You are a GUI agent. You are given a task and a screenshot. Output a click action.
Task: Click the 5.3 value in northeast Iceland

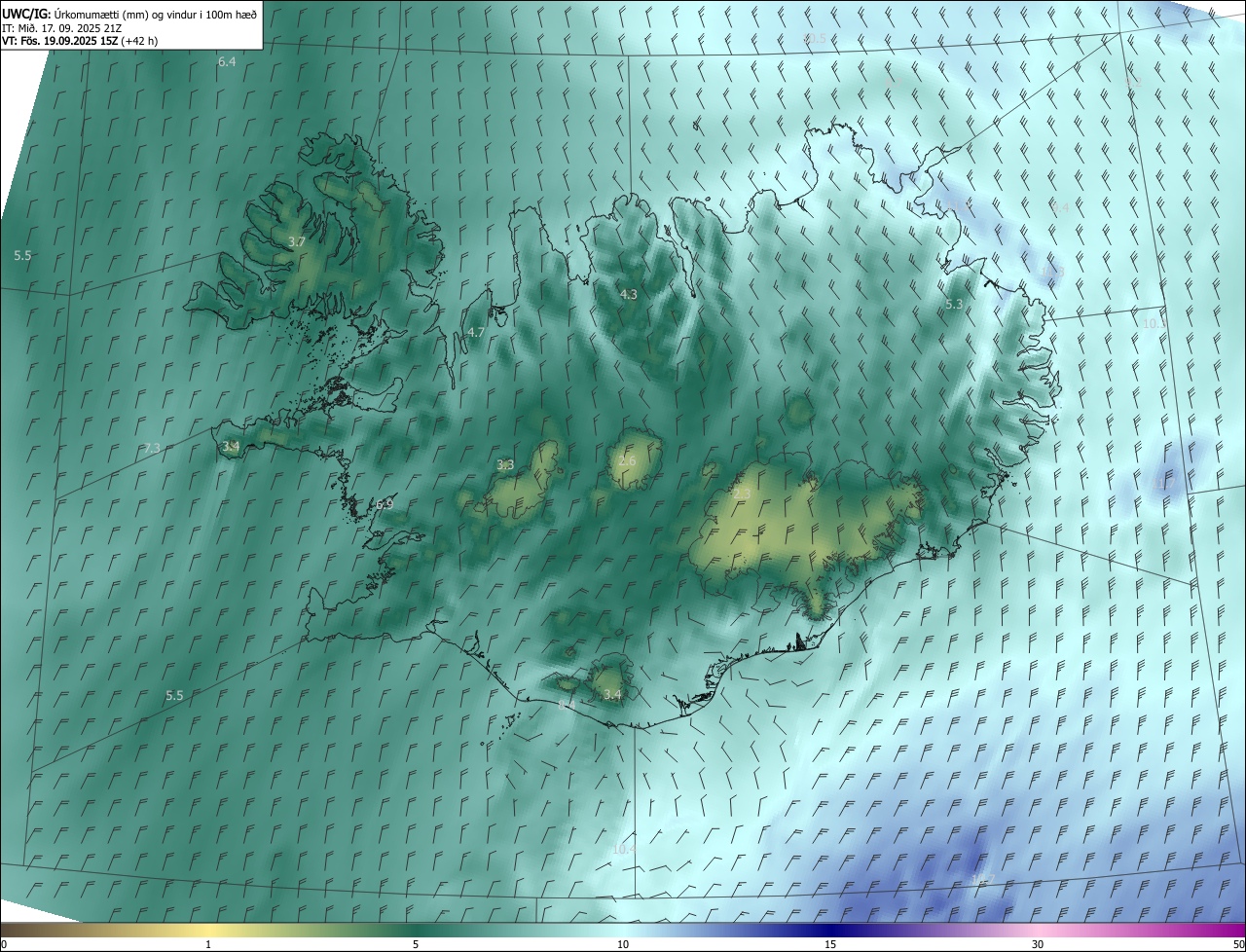point(954,305)
